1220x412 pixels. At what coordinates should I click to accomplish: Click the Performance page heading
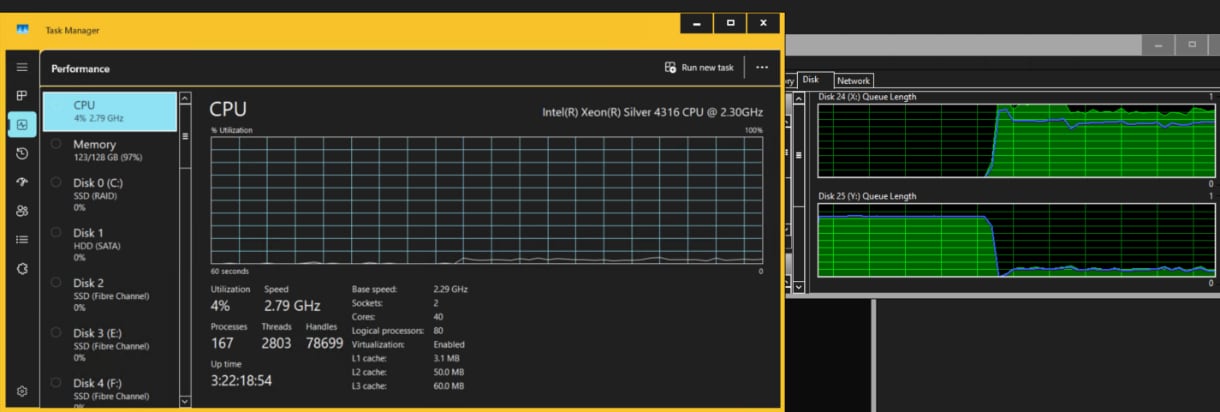80,69
